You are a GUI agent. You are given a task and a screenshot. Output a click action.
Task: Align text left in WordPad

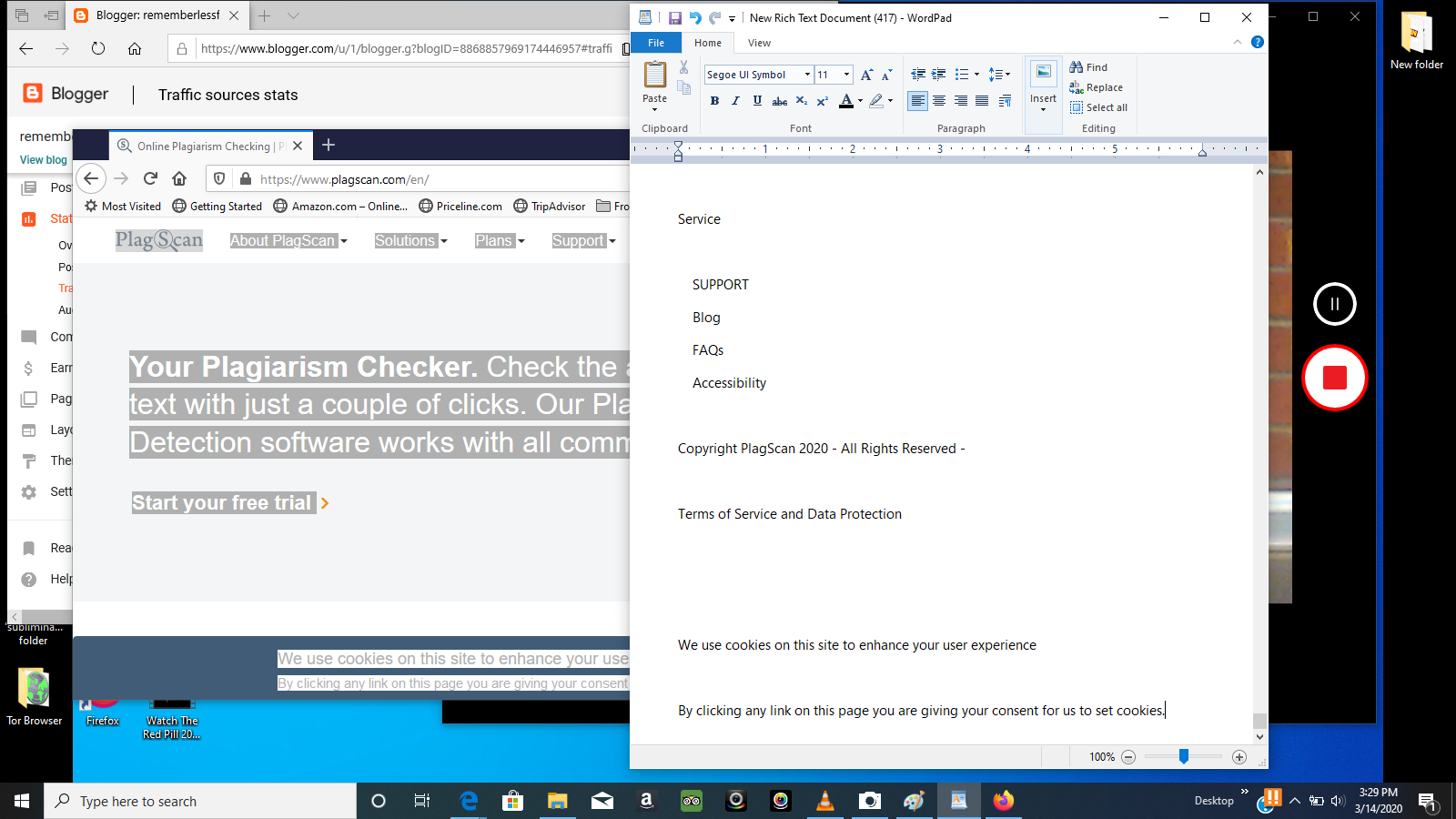click(x=917, y=101)
